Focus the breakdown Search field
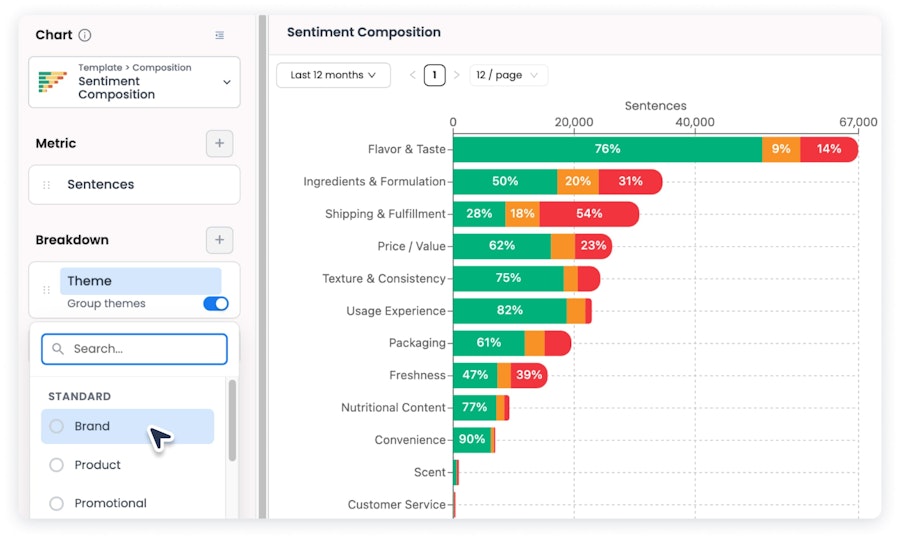This screenshot has height=540, width=900. [x=134, y=349]
